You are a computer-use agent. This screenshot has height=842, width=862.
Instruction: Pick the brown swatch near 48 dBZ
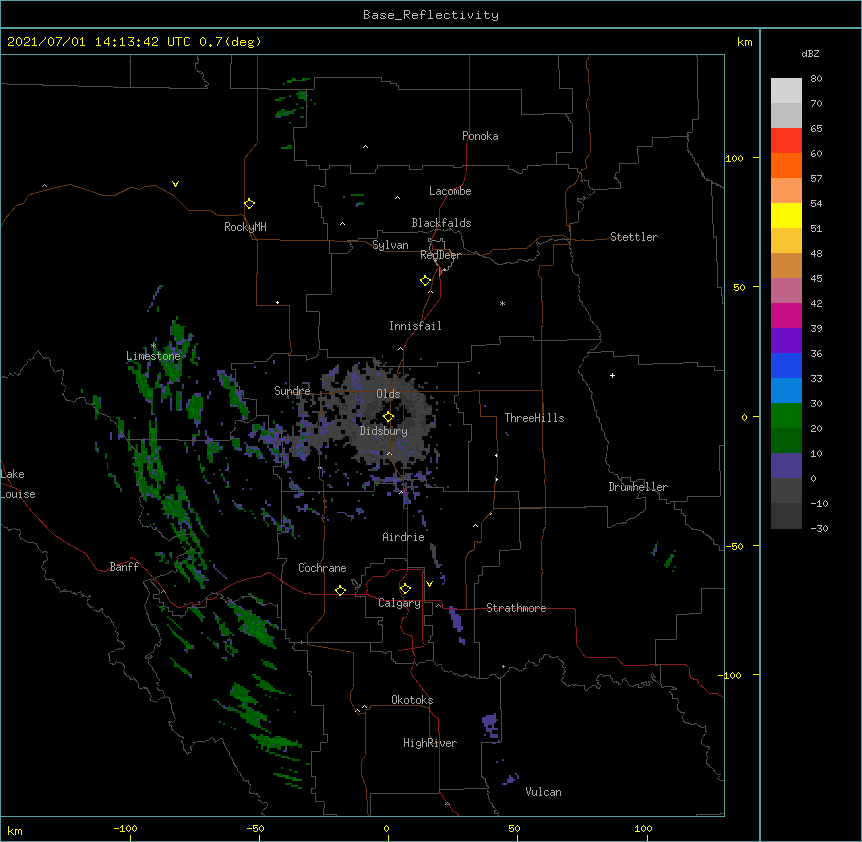click(x=786, y=266)
